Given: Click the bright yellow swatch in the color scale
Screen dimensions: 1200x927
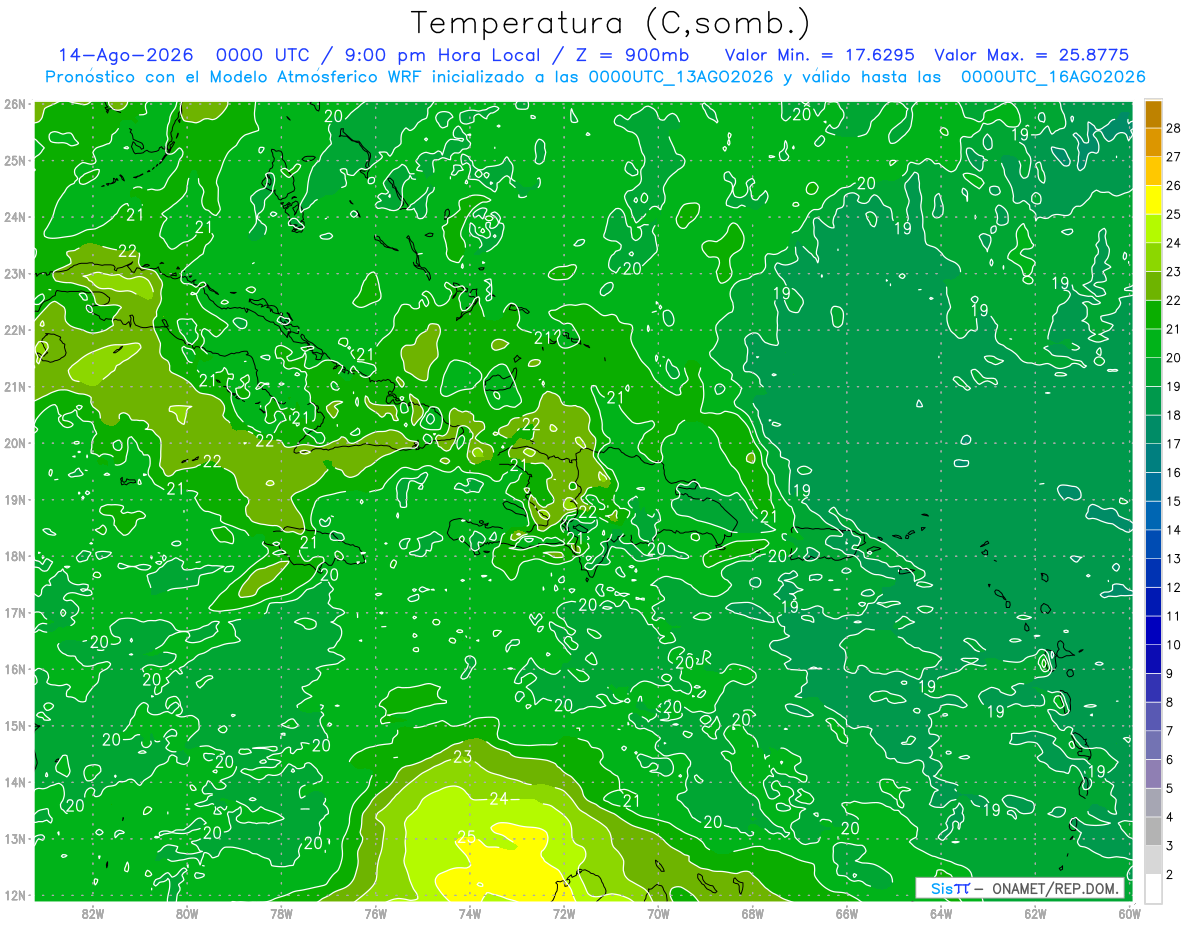Looking at the screenshot, I should (x=1153, y=200).
